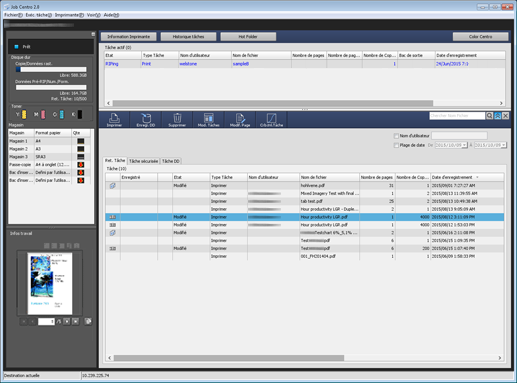This screenshot has width=517, height=383.
Task: Click the Enregi. DD save icon
Action: click(146, 120)
